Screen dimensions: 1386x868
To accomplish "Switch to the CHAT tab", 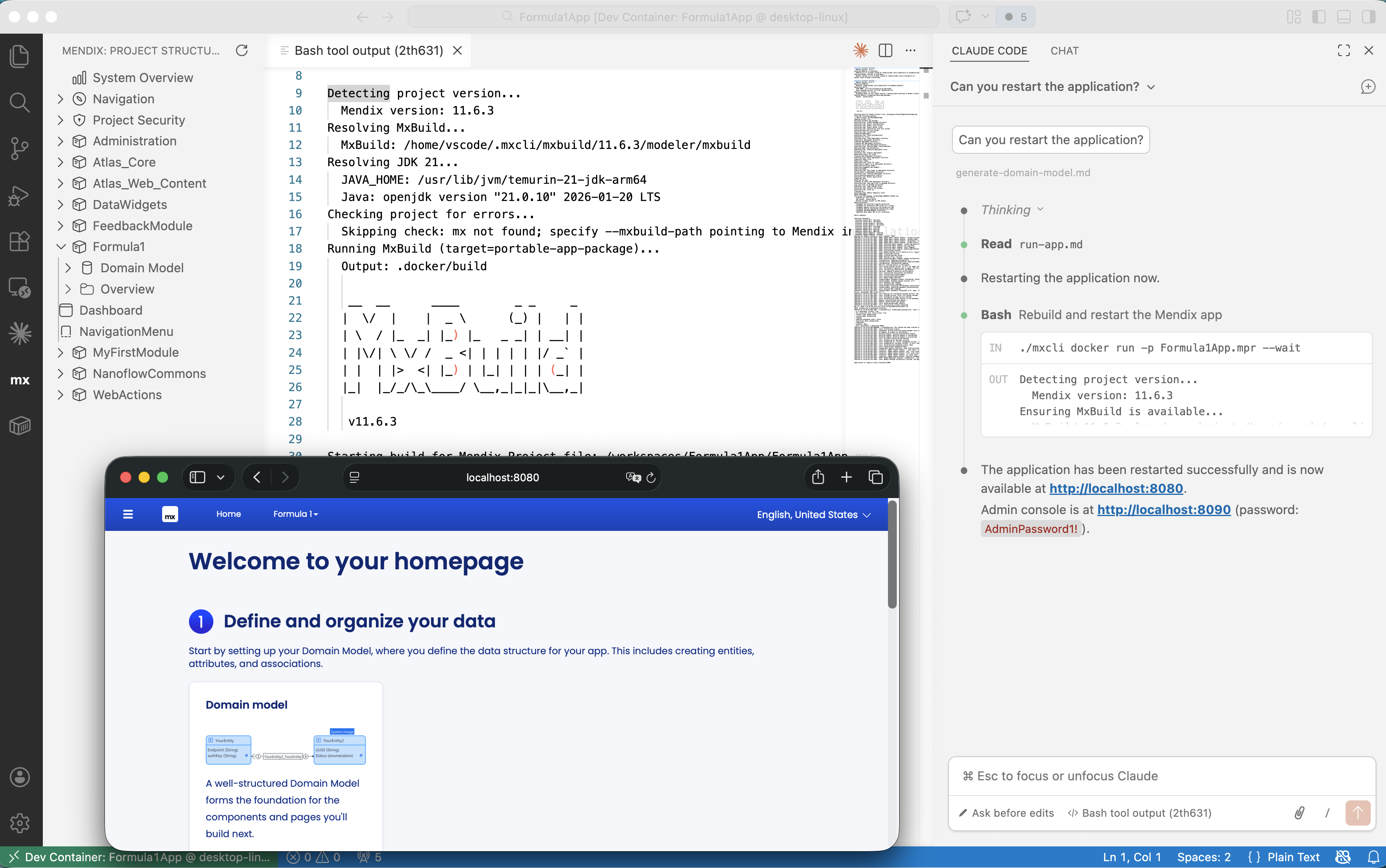I will coord(1064,50).
